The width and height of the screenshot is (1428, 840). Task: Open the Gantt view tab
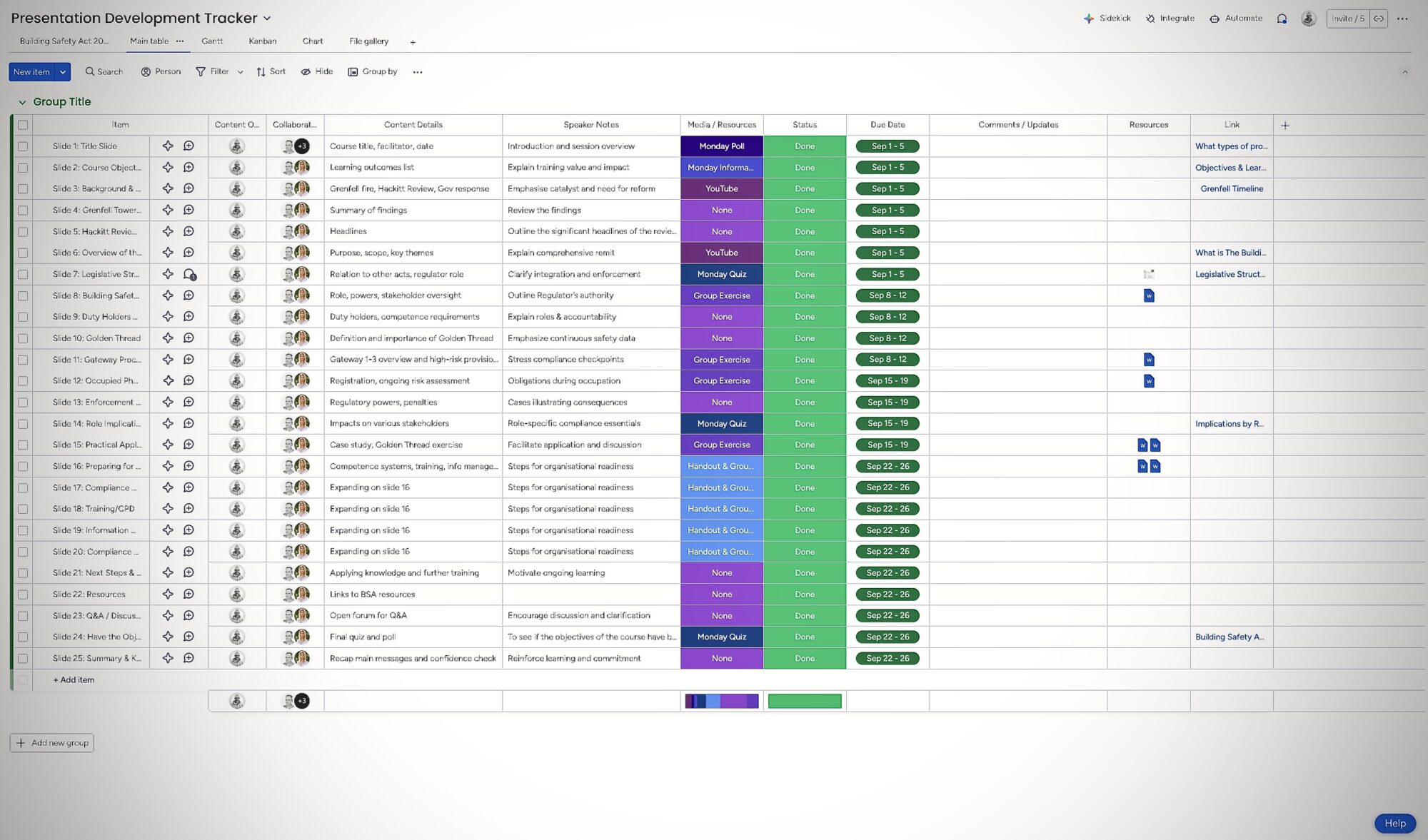point(212,41)
